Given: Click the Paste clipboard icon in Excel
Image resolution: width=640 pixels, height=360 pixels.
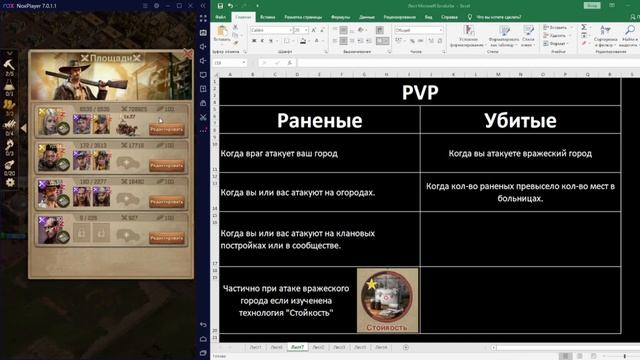Looking at the screenshot, I should click(222, 31).
